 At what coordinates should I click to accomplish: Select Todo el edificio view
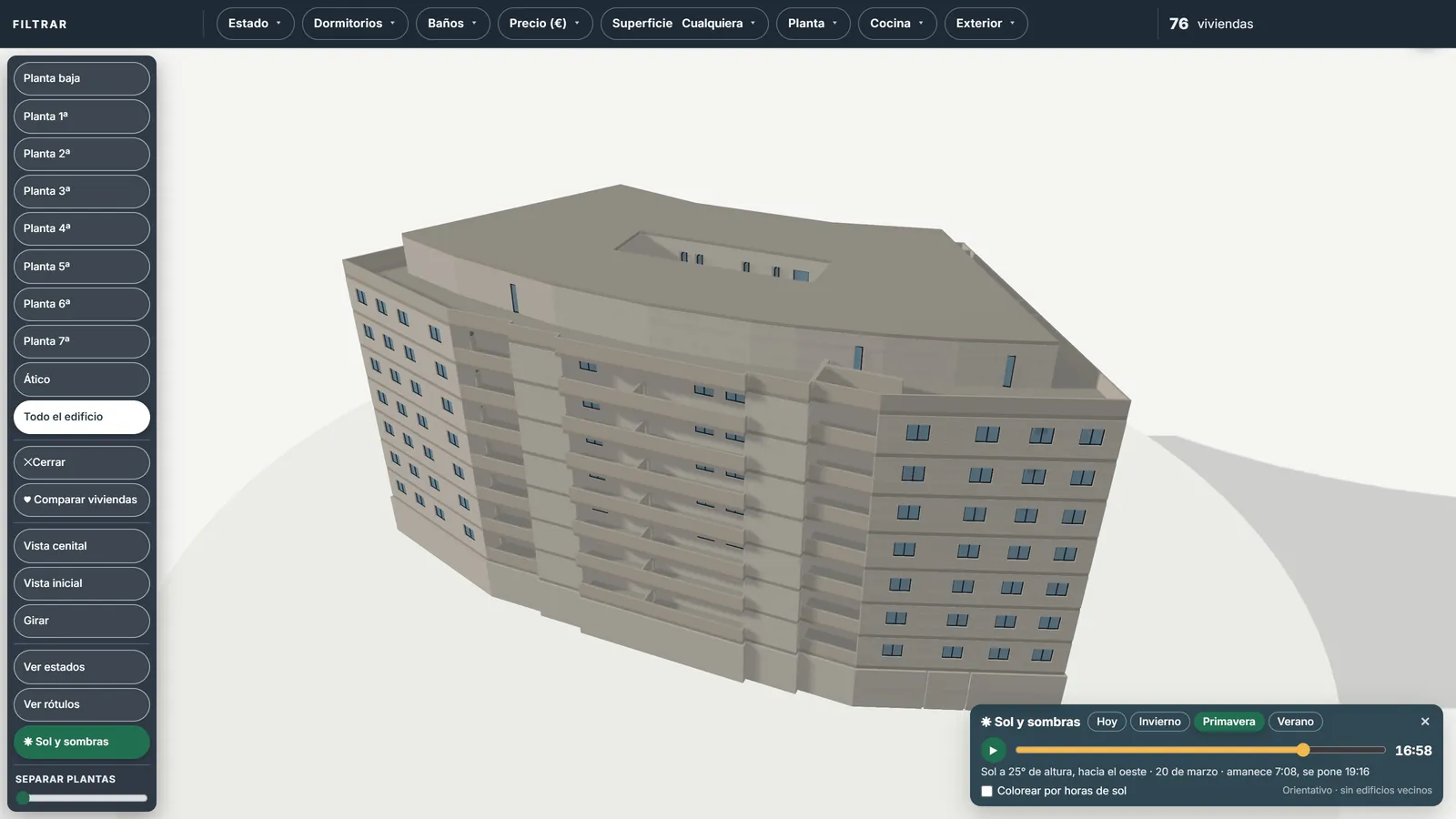coord(82,417)
